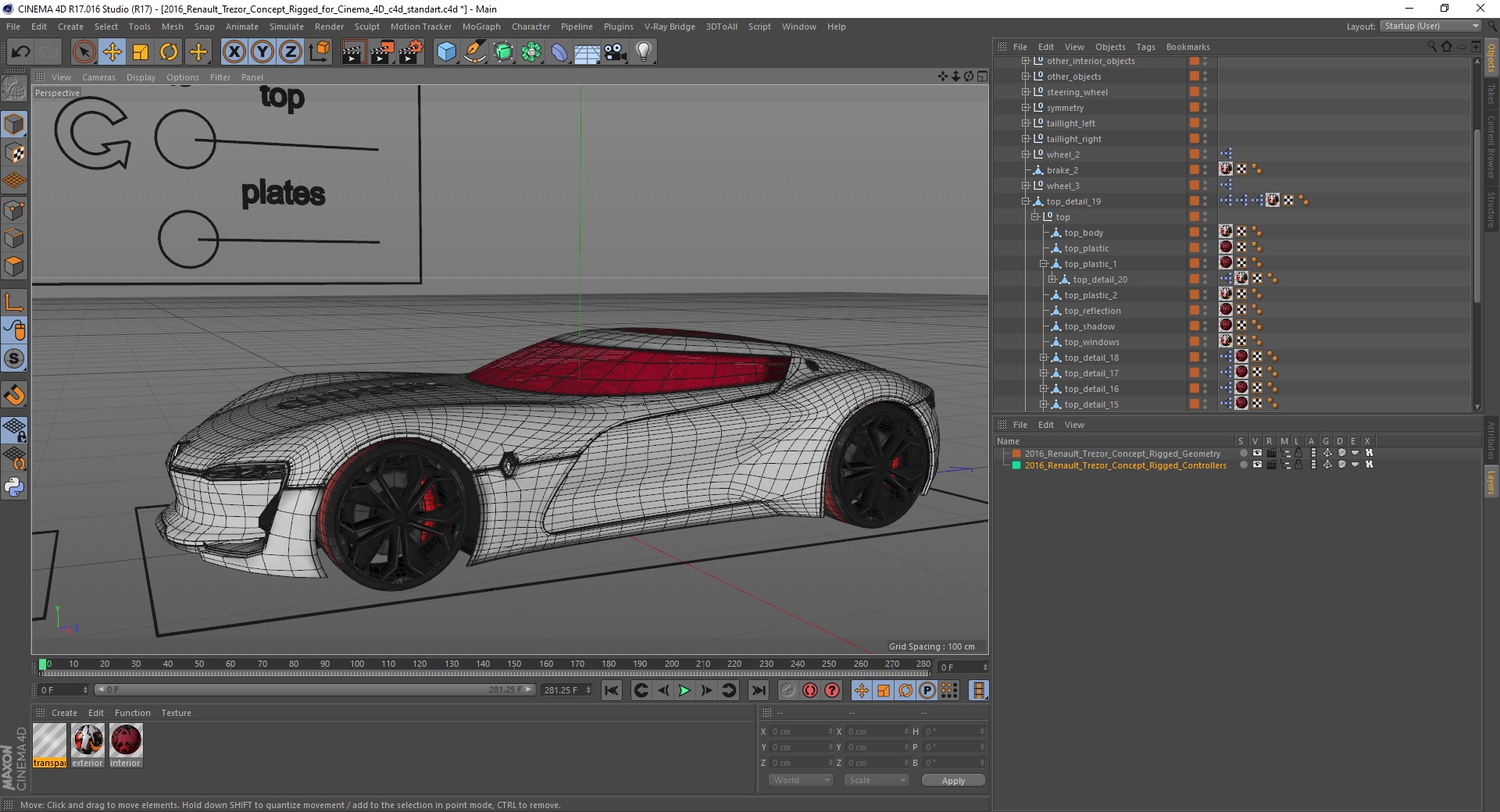Click the green Rigged_Controllers layer color swatch
Screen dimensions: 1500x812
coord(1016,465)
